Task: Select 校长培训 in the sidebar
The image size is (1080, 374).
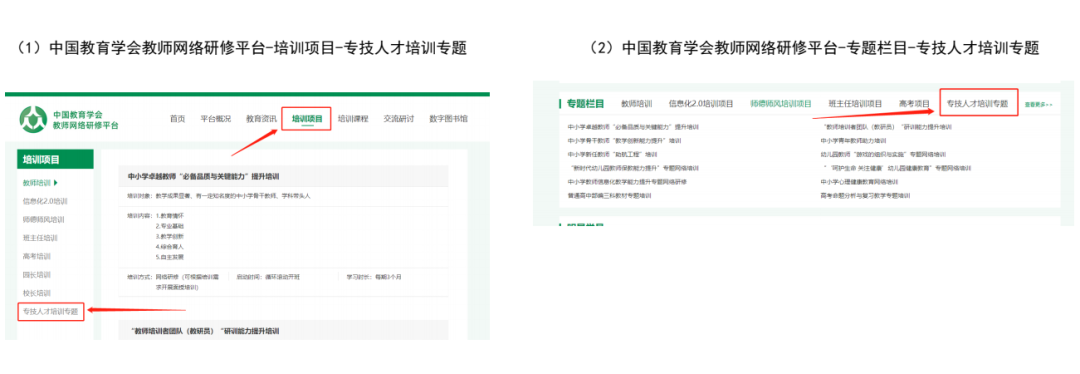Action: click(36, 293)
